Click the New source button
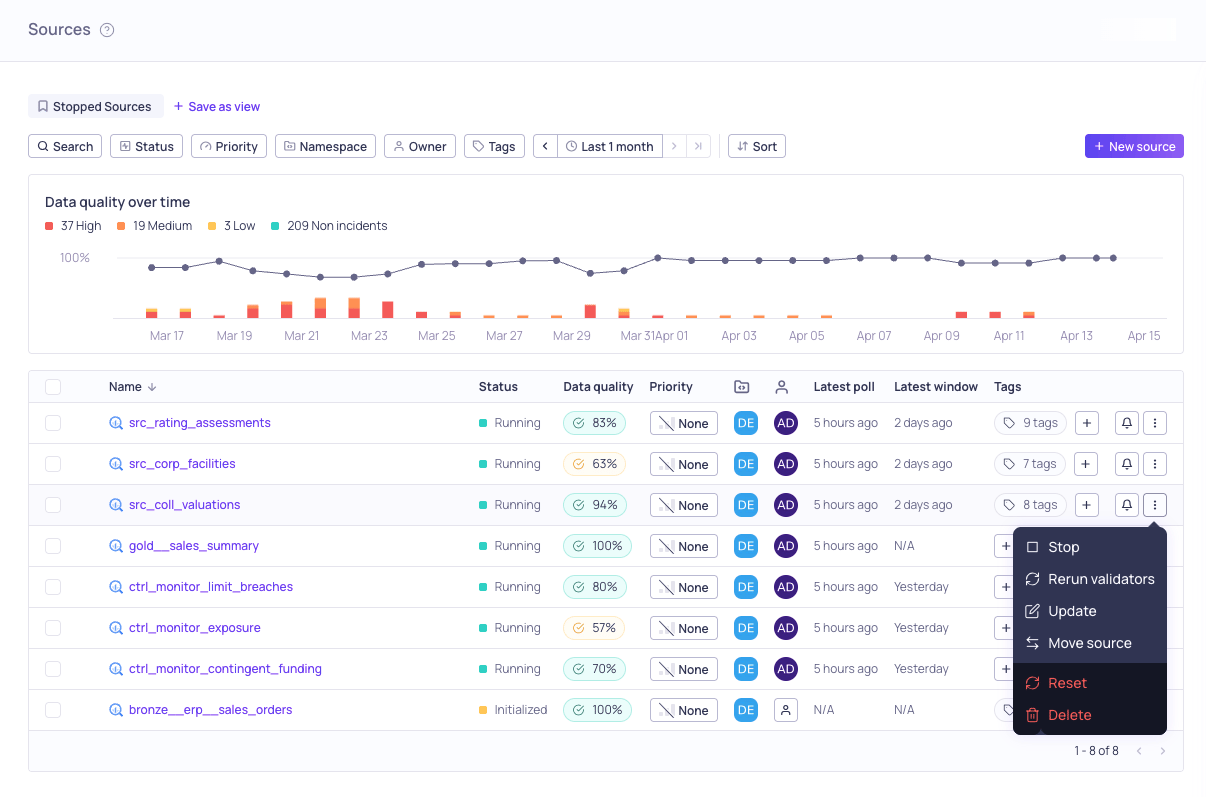 click(x=1134, y=146)
